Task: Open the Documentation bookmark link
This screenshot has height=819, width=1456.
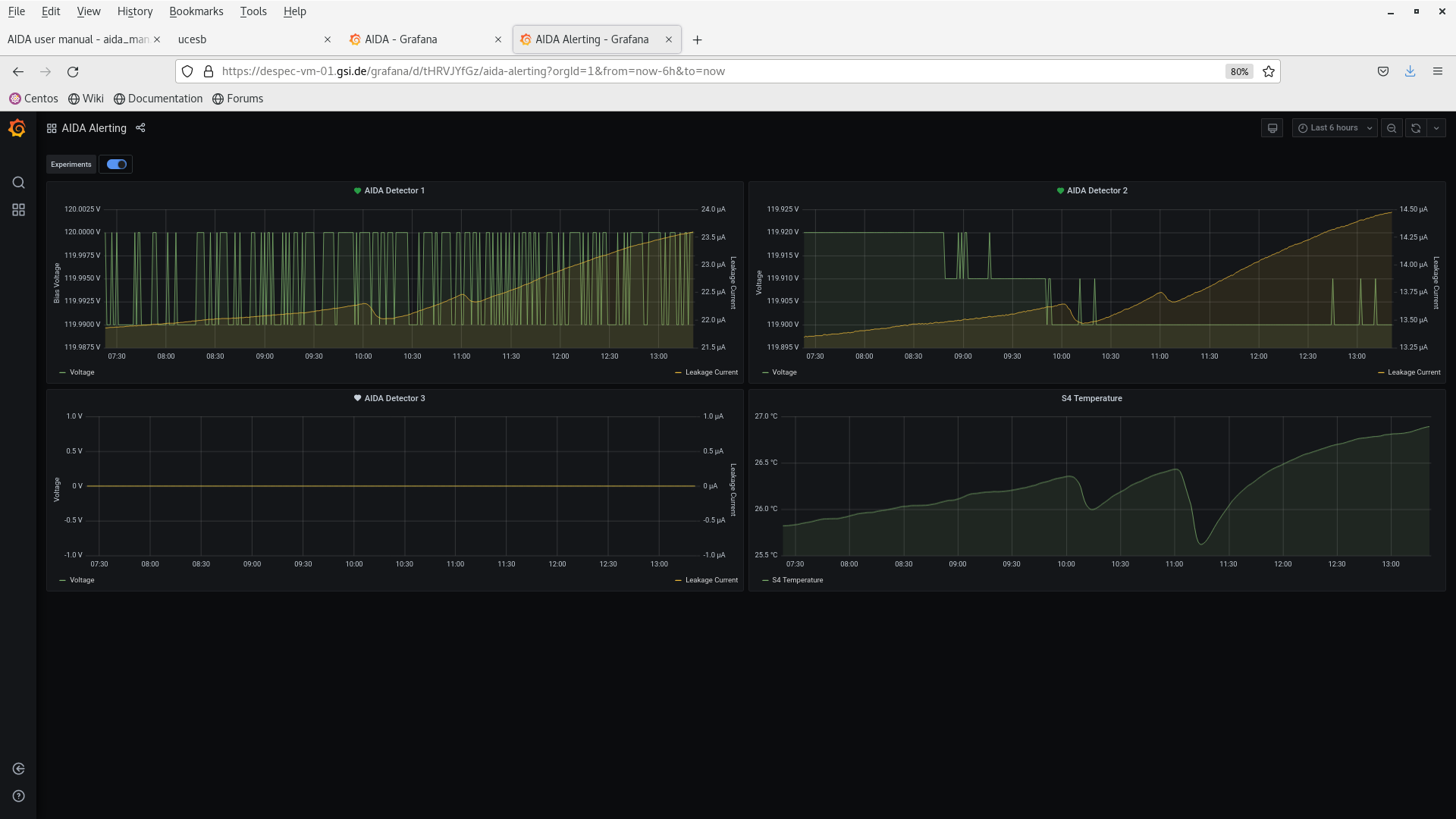Action: pyautogui.click(x=165, y=99)
